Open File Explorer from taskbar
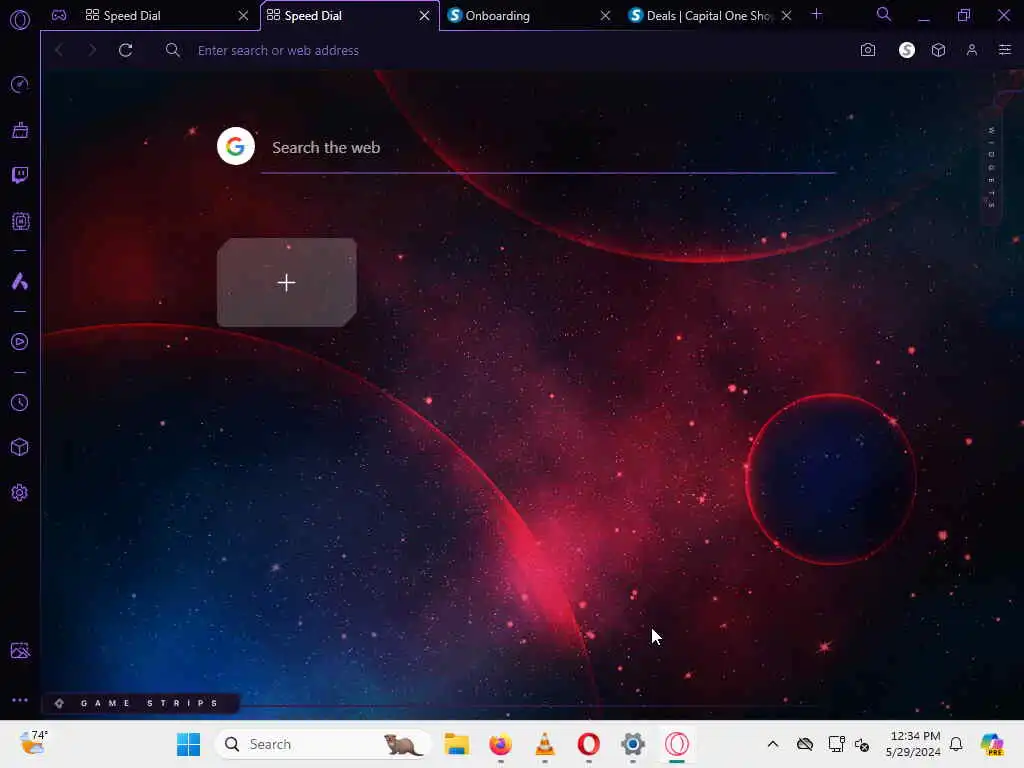Viewport: 1024px width, 768px height. coord(456,744)
